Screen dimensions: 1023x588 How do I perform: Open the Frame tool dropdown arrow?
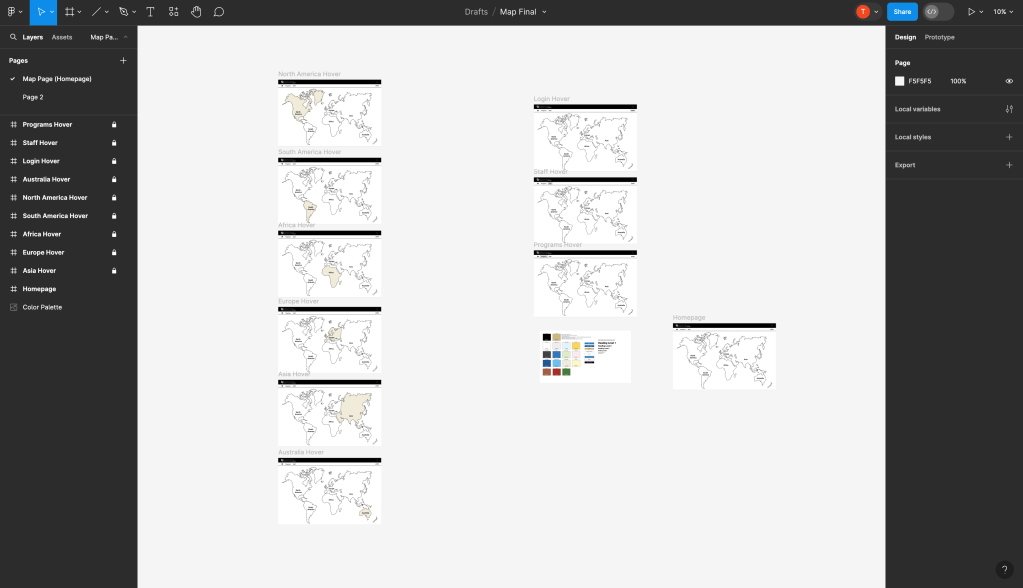click(81, 12)
